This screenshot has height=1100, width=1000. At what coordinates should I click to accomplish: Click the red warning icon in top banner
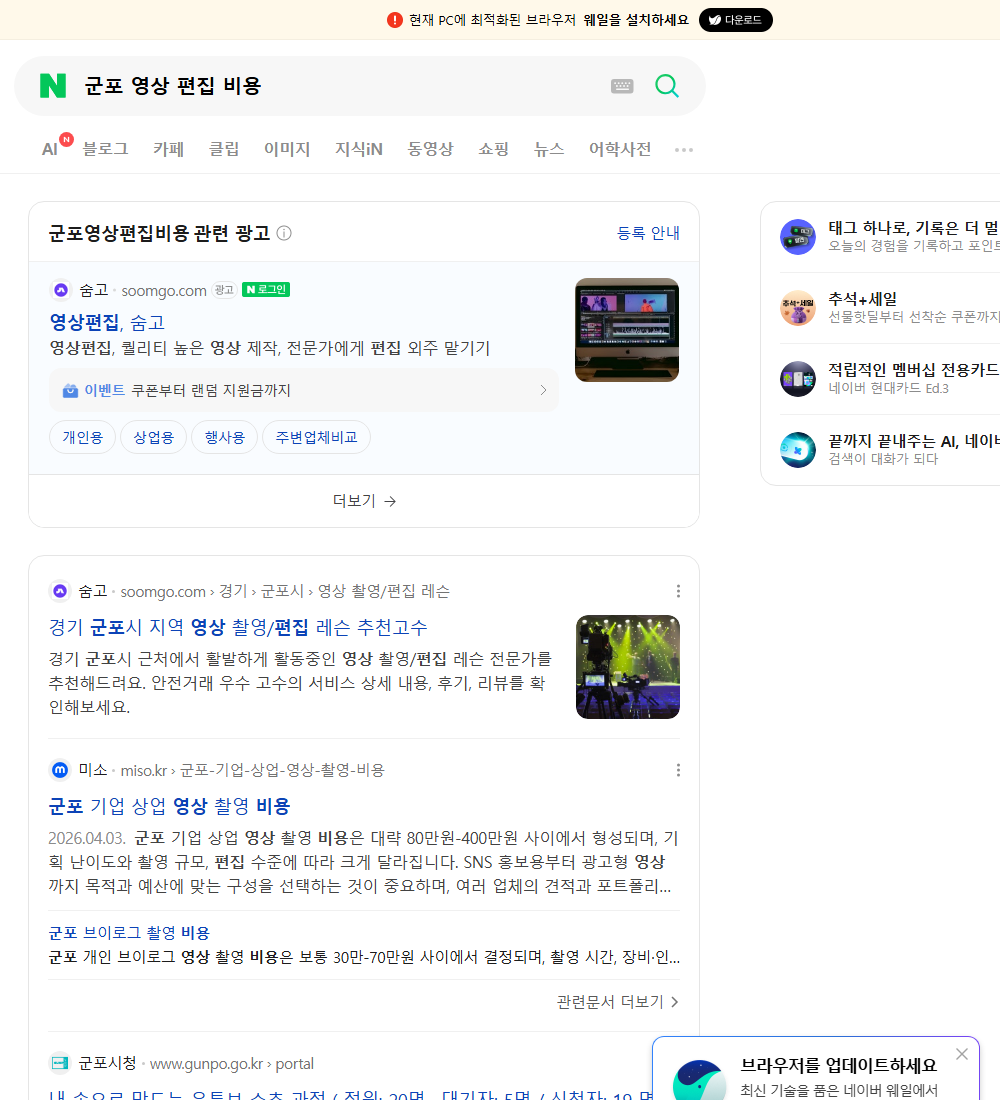(x=395, y=20)
